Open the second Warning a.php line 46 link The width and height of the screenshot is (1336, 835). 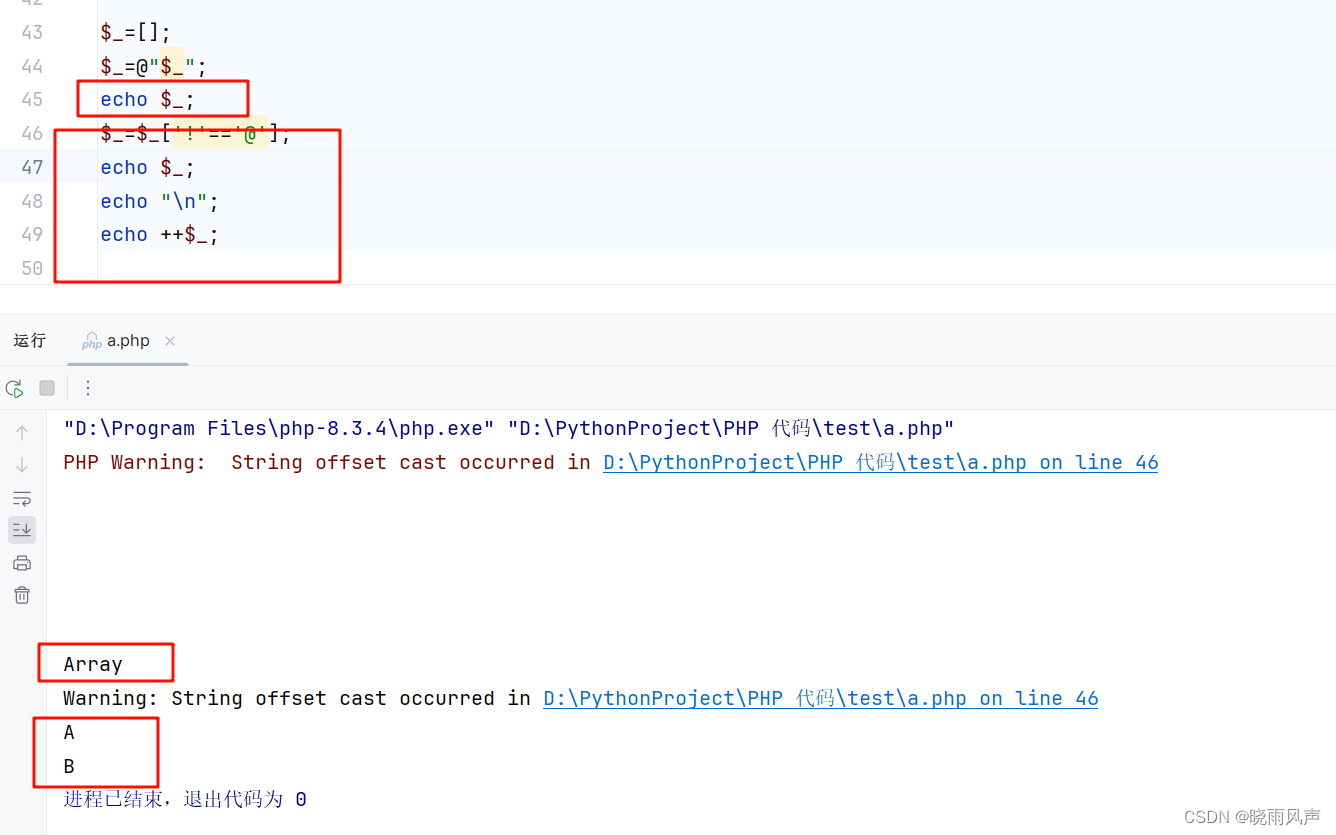tap(820, 698)
